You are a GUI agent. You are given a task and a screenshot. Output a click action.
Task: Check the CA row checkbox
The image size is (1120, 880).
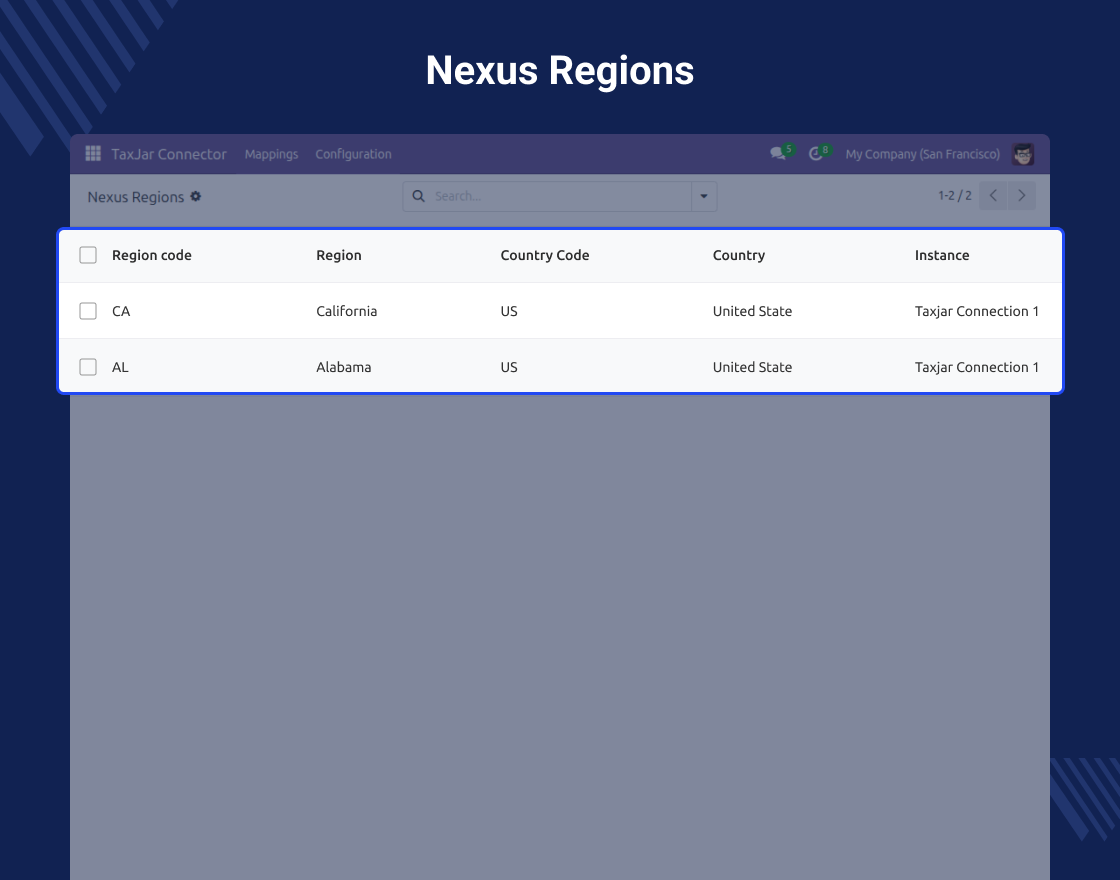pos(88,311)
